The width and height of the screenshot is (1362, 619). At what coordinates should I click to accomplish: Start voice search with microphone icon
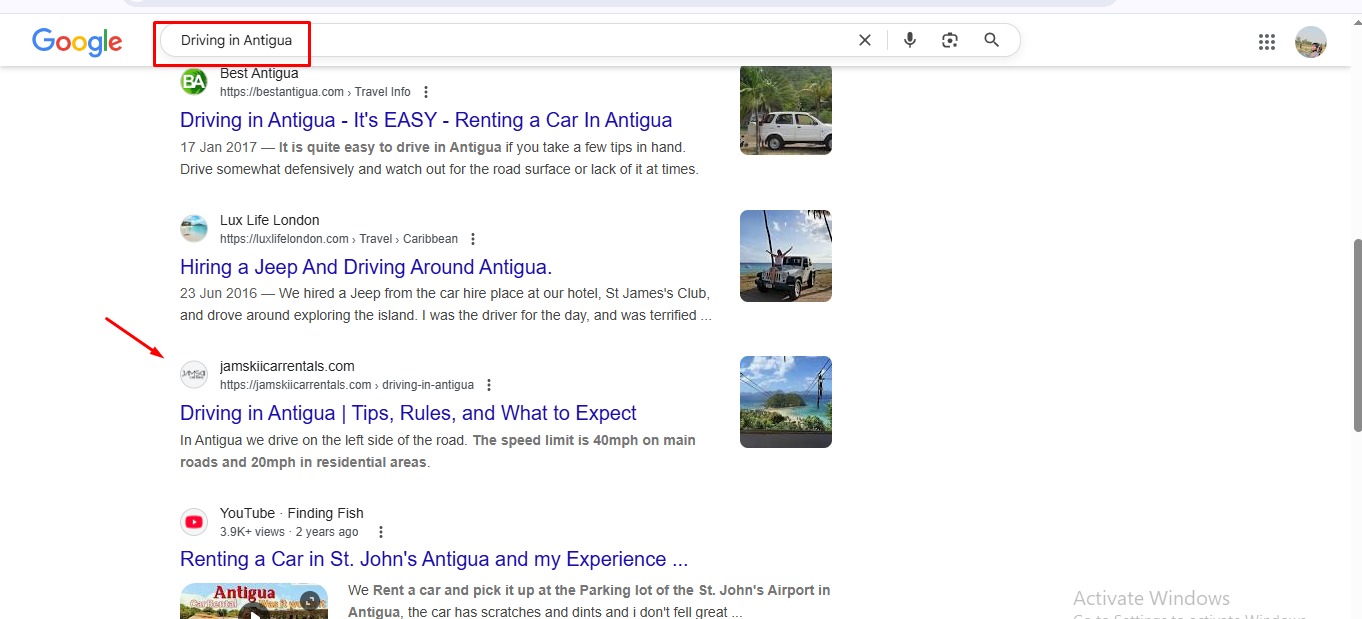(x=909, y=40)
